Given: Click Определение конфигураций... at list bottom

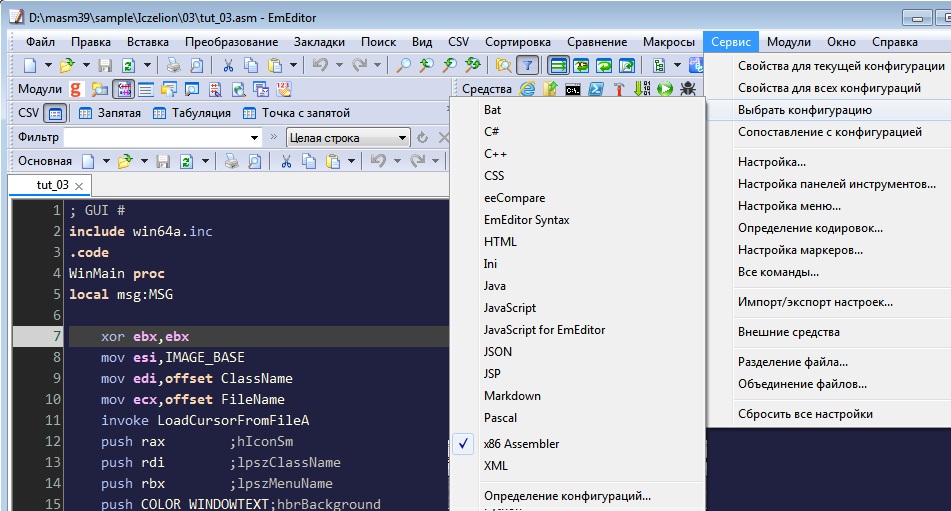Looking at the screenshot, I should coord(567,495).
